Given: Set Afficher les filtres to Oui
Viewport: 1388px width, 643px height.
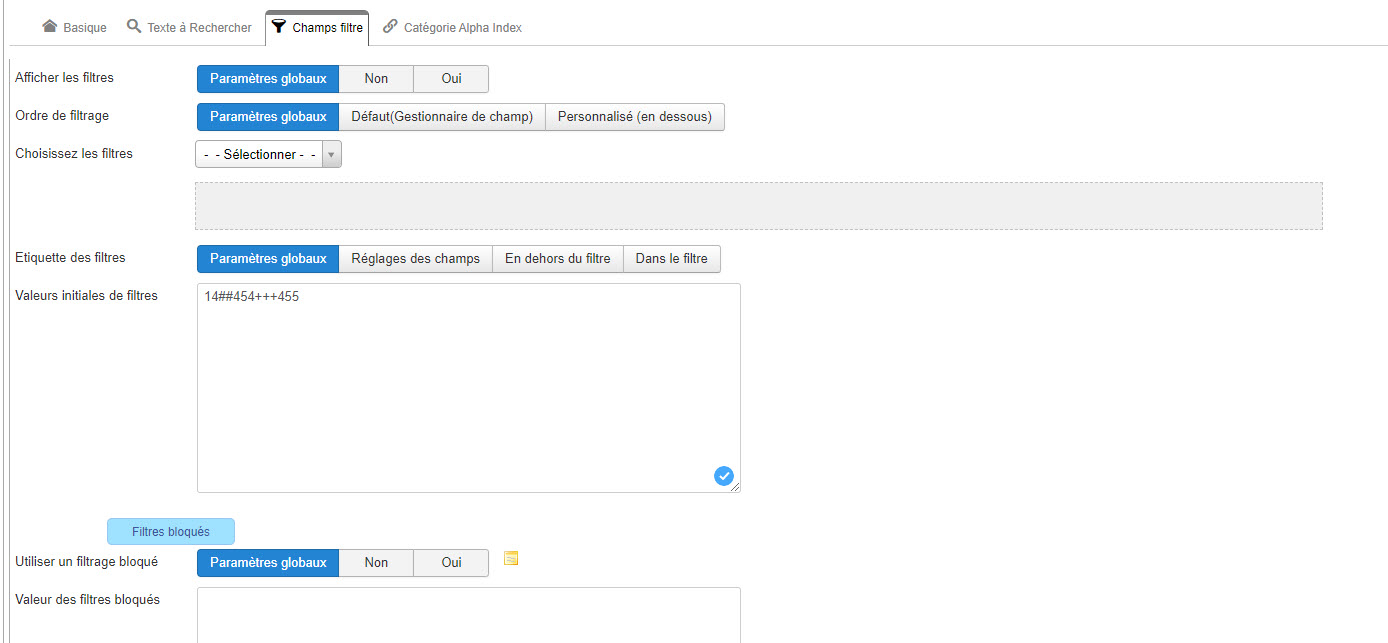Looking at the screenshot, I should coord(451,79).
